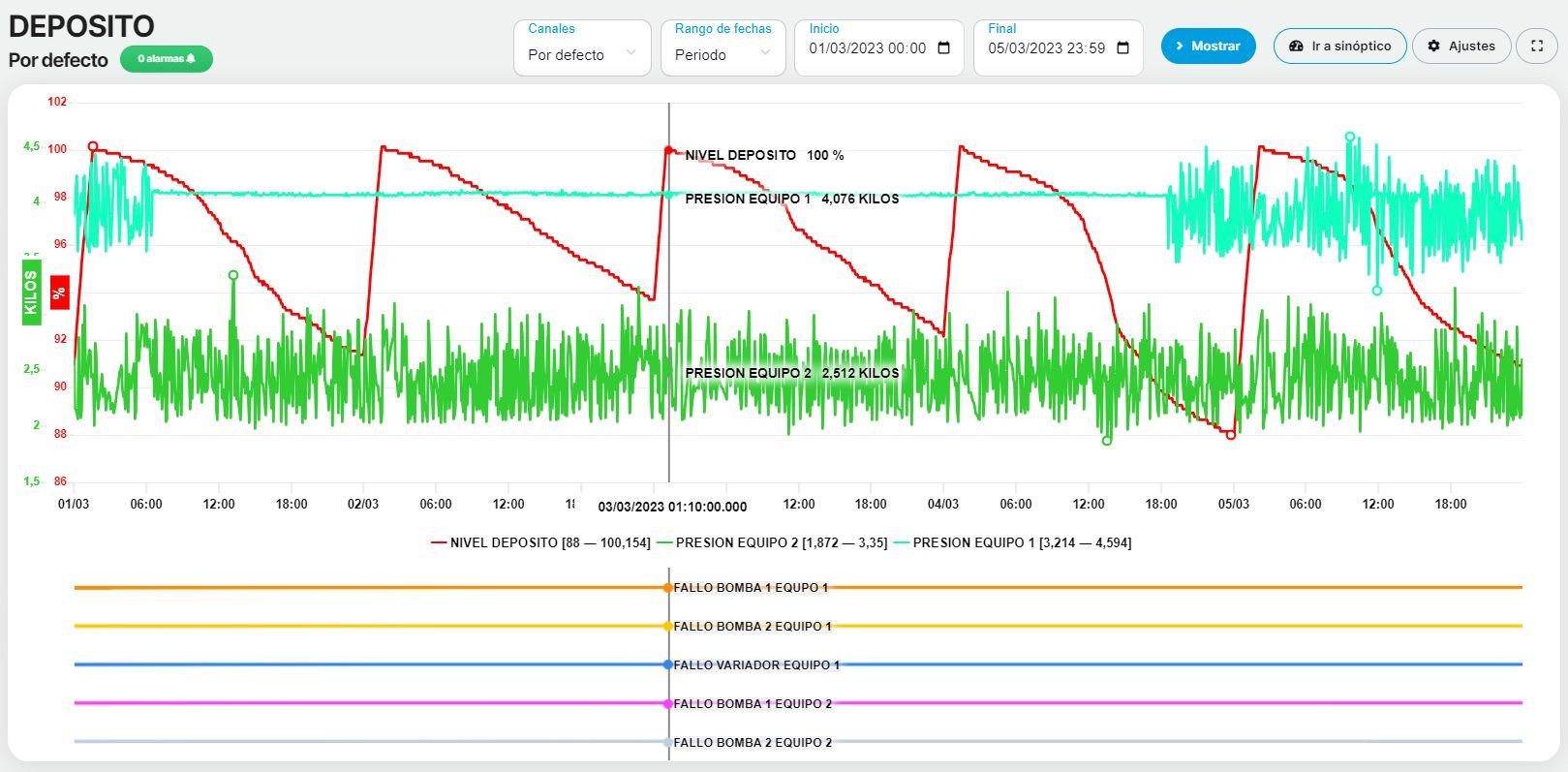Toggle PRESION EQUIPO 1 legend entry

(1012, 542)
